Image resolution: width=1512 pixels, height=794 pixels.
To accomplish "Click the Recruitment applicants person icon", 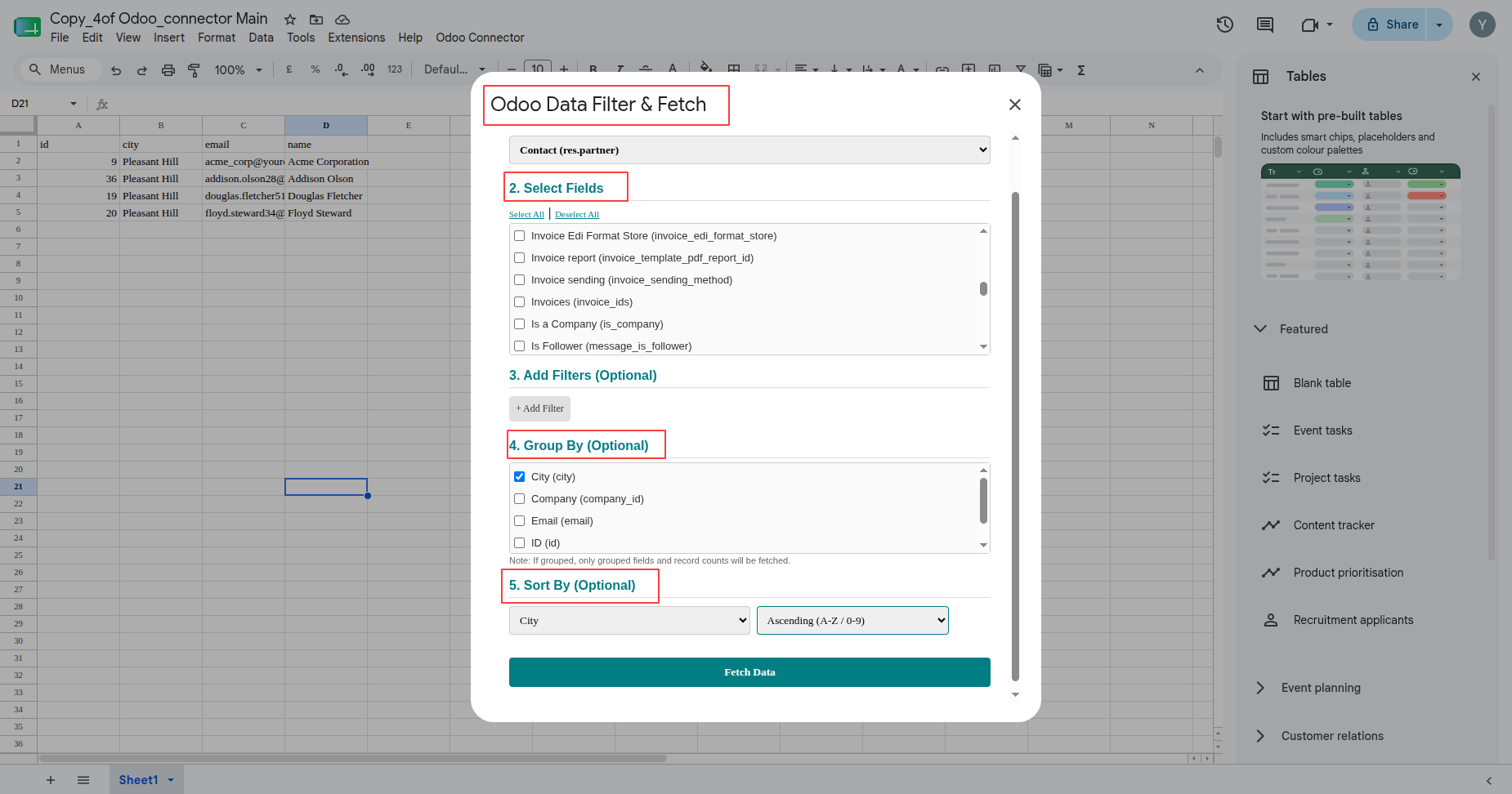I will tap(1271, 620).
